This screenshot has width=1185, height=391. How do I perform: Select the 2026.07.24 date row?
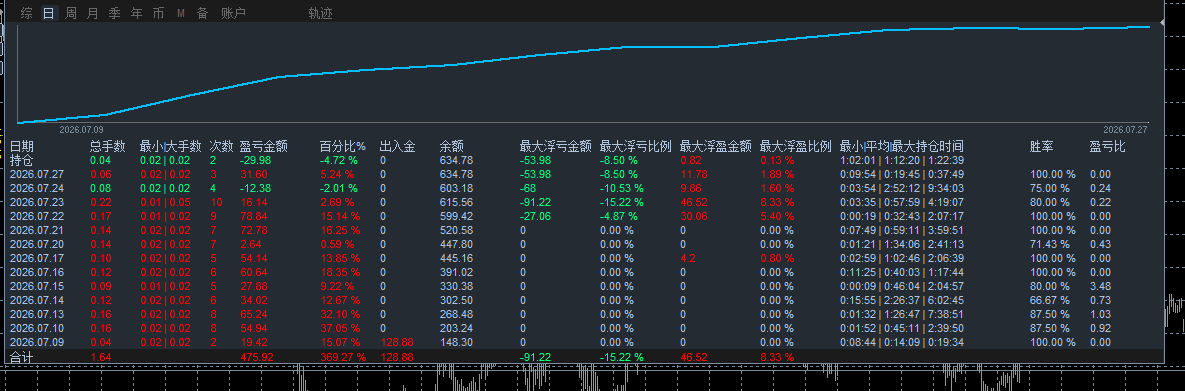(36, 188)
